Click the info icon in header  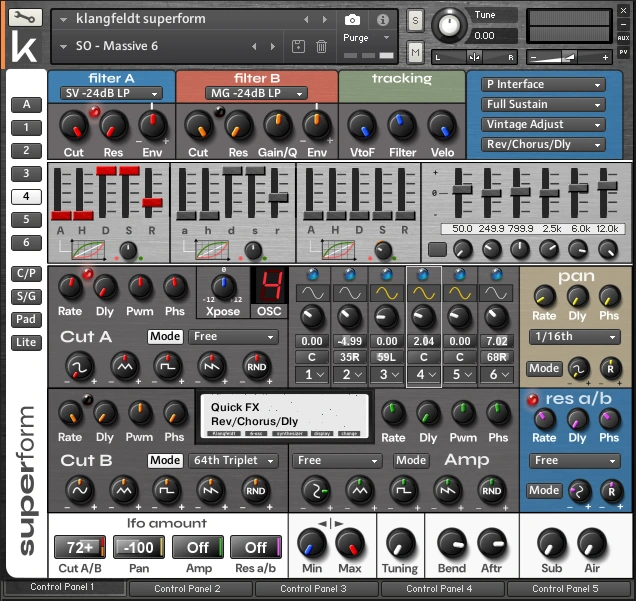coord(381,19)
